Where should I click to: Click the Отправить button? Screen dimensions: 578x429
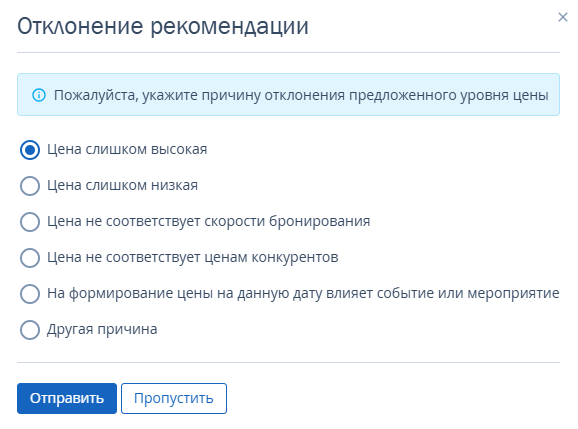coord(67,398)
